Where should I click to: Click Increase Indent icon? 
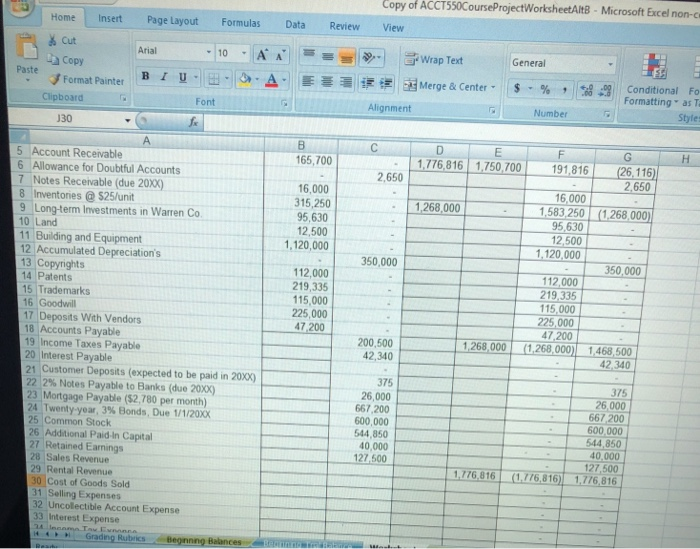pyautogui.click(x=385, y=84)
